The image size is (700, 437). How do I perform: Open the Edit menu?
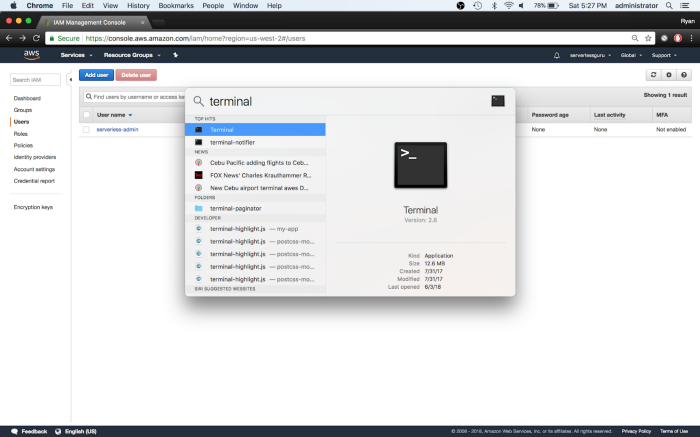point(88,5)
